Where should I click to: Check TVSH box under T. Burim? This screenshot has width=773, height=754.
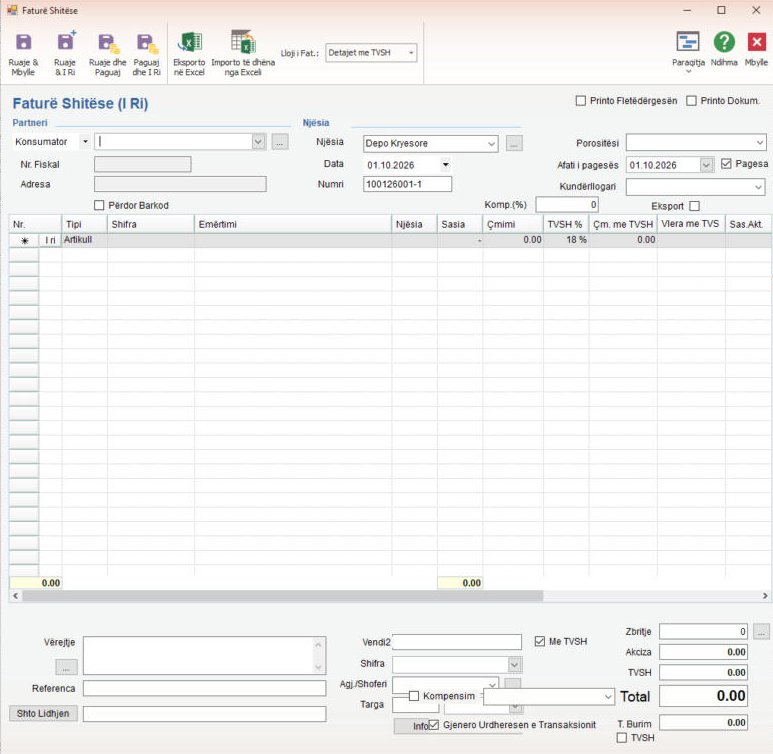click(x=622, y=738)
